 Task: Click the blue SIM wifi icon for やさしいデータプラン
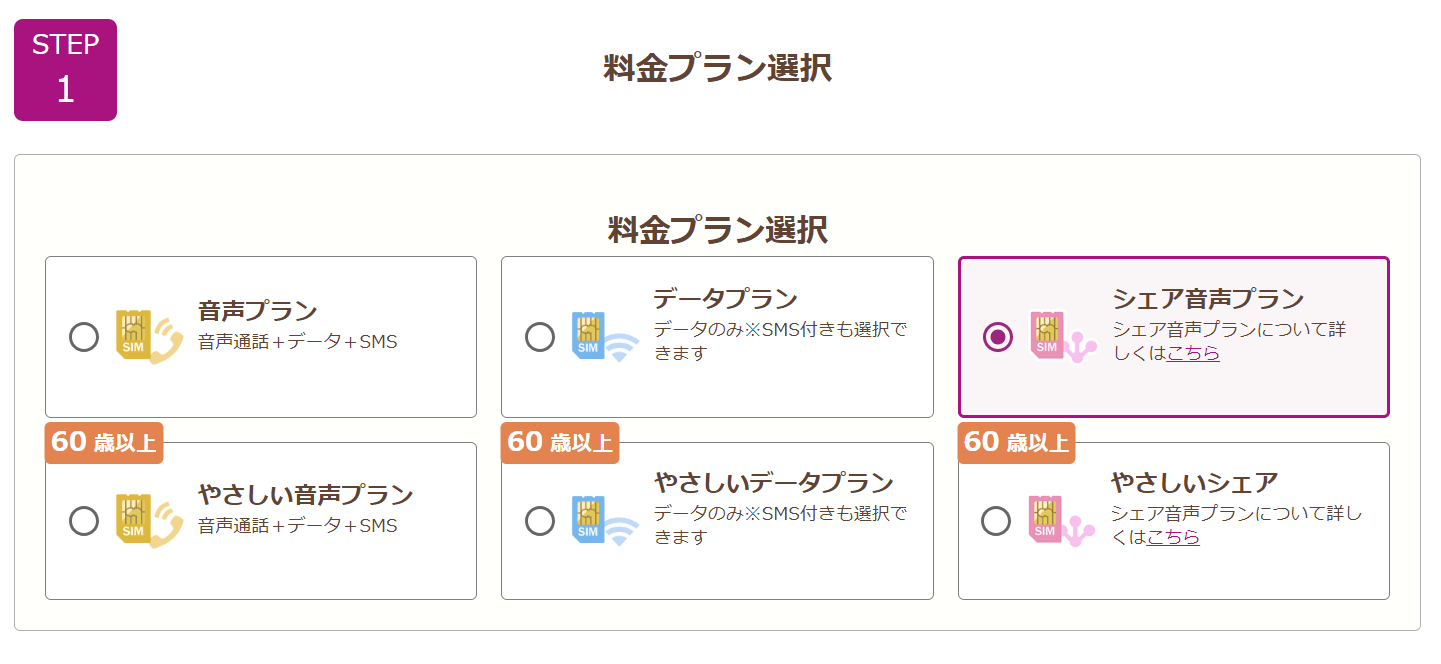pos(605,521)
